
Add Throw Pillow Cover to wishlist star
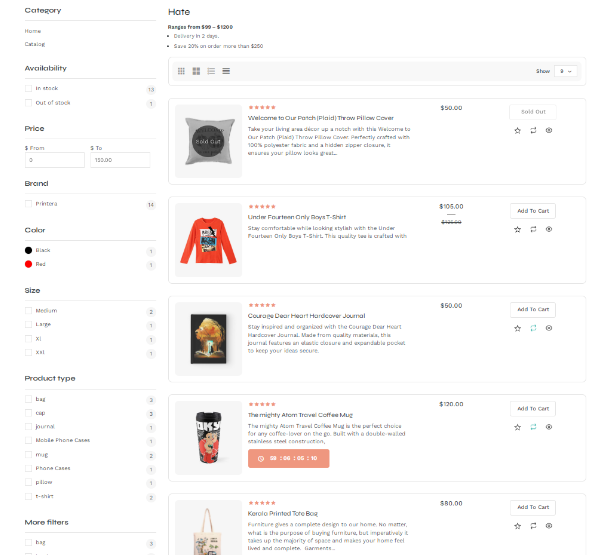pos(517,130)
